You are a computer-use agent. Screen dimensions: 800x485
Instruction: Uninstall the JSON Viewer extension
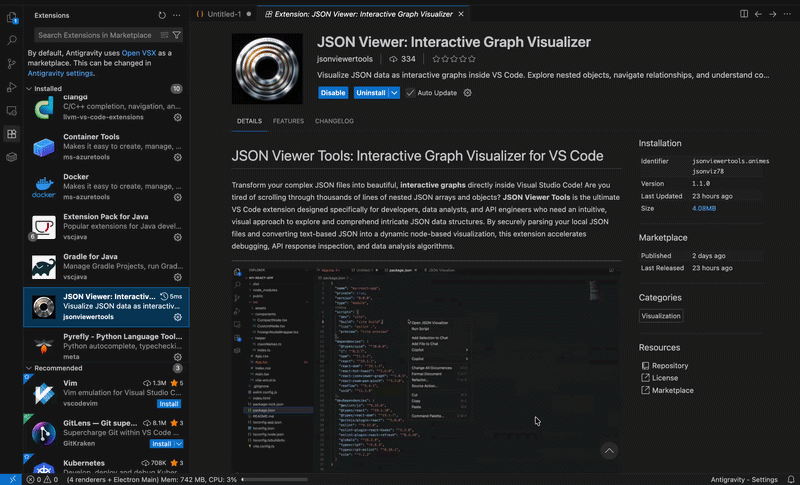point(371,93)
